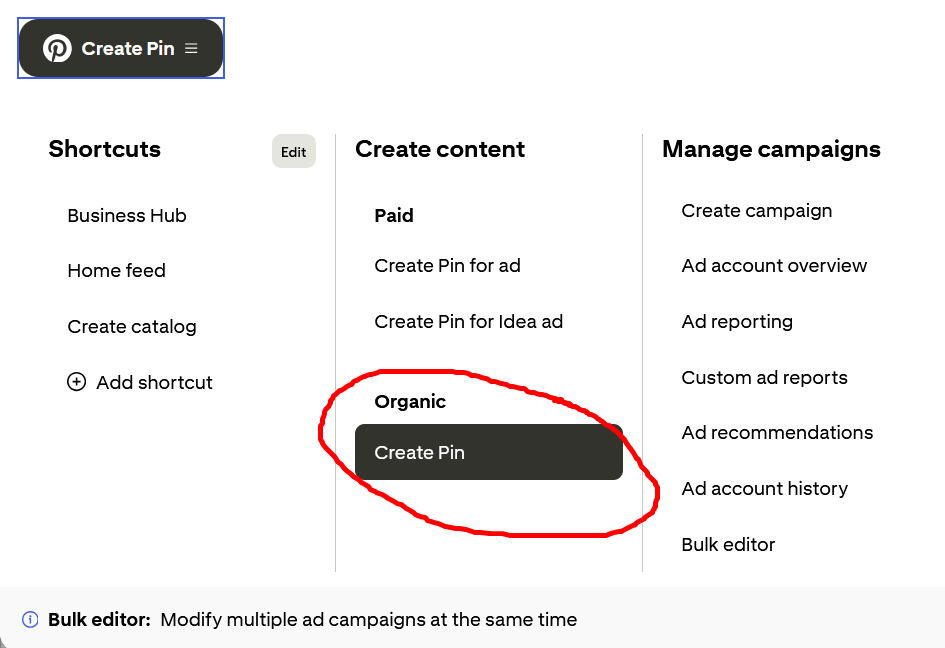Image resolution: width=945 pixels, height=648 pixels.
Task: Open Ad reporting page
Action: [x=737, y=321]
